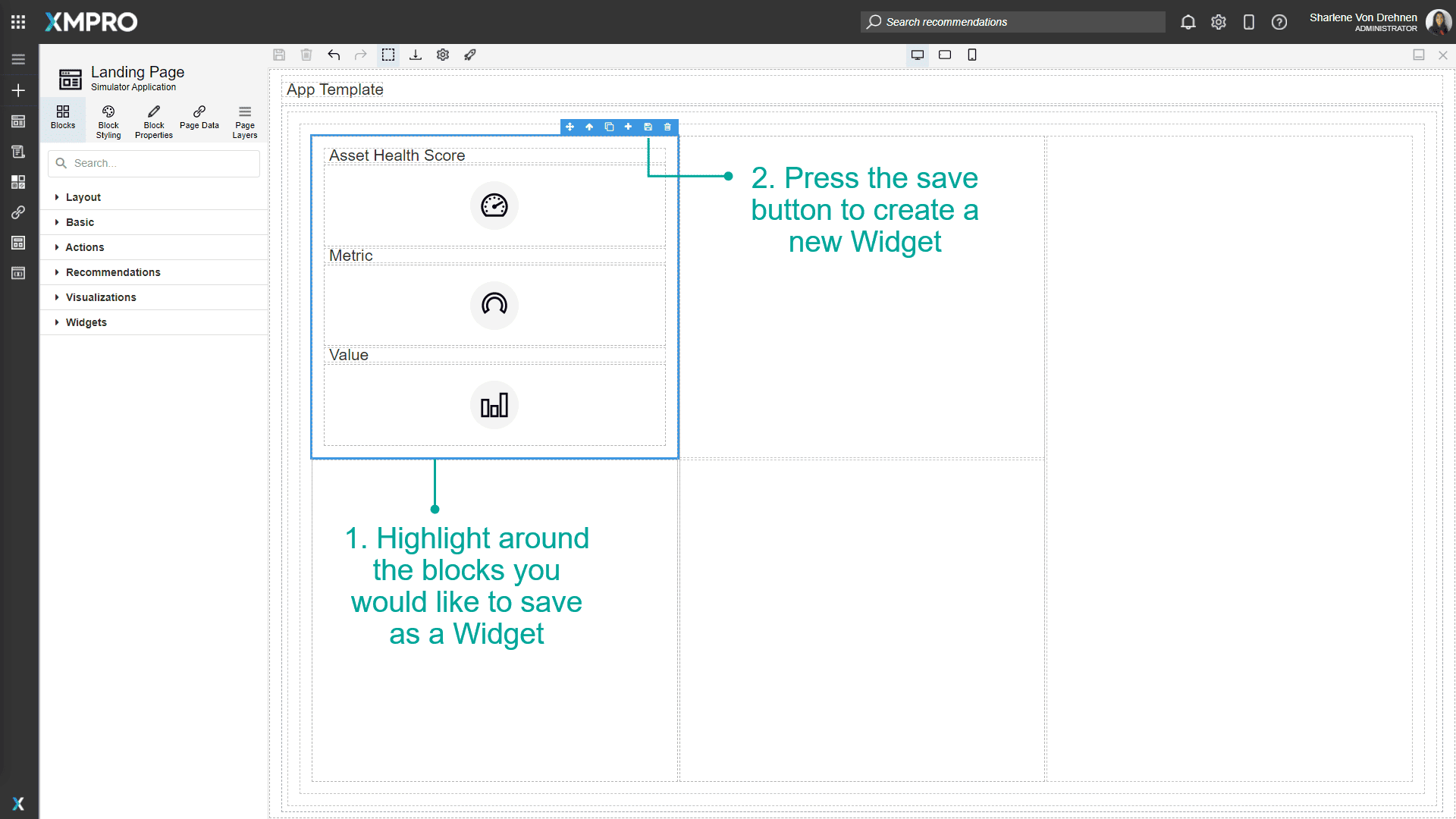Open Block Properties panel
The image size is (1456, 819).
pyautogui.click(x=153, y=121)
